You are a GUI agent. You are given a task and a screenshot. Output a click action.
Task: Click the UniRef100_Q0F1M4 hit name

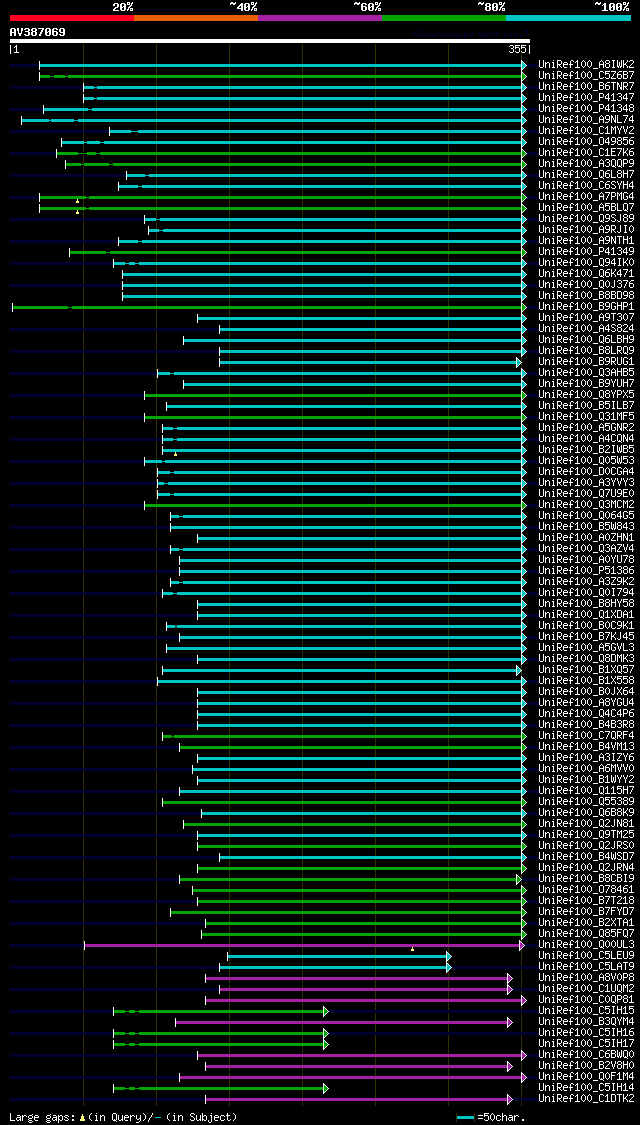pos(586,1077)
